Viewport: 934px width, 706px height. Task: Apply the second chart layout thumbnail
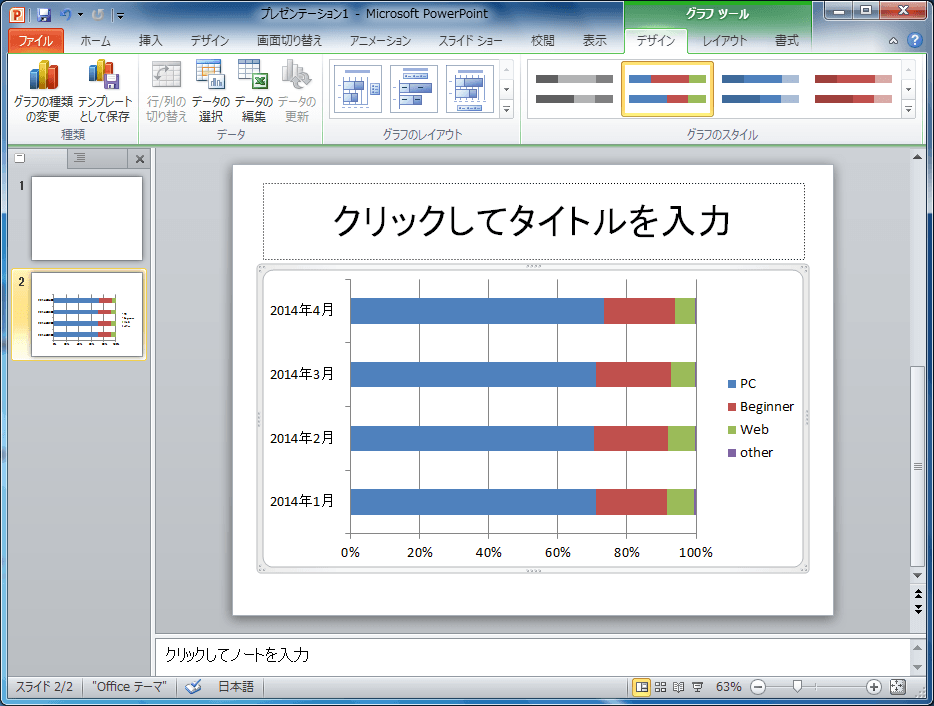click(x=413, y=89)
